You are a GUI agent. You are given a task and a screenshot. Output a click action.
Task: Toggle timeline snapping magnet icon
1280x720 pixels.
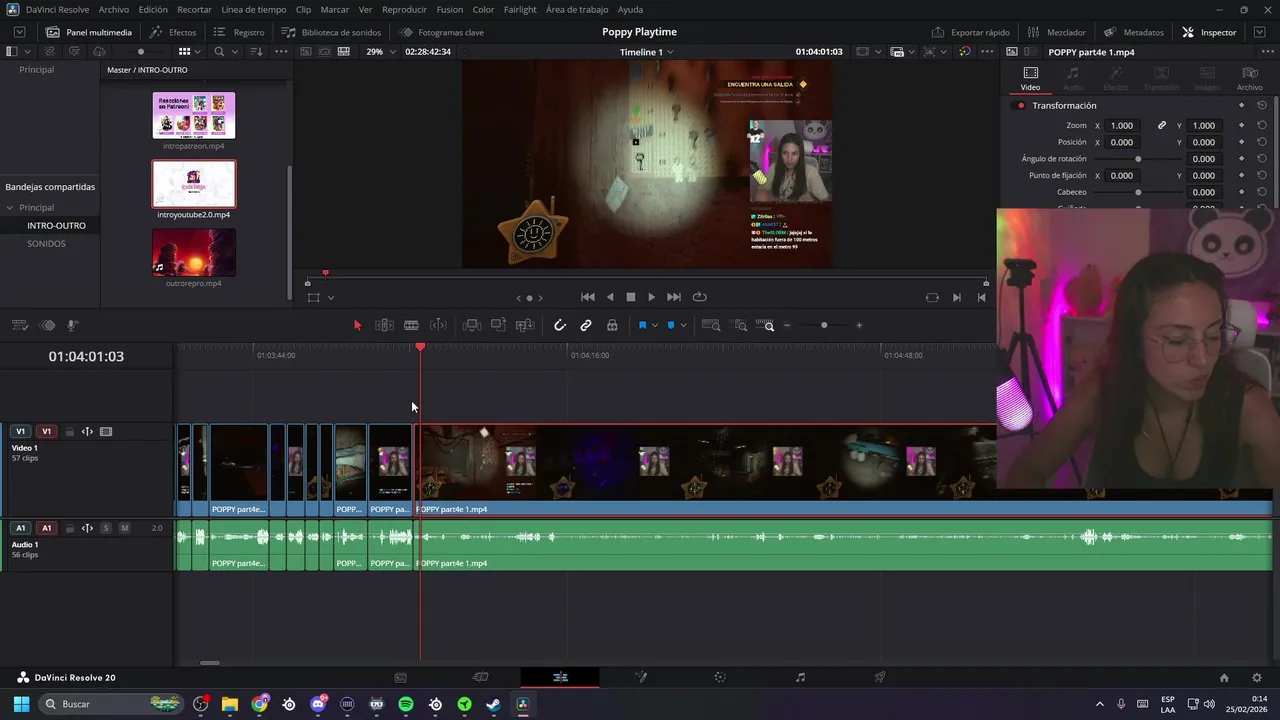click(560, 325)
